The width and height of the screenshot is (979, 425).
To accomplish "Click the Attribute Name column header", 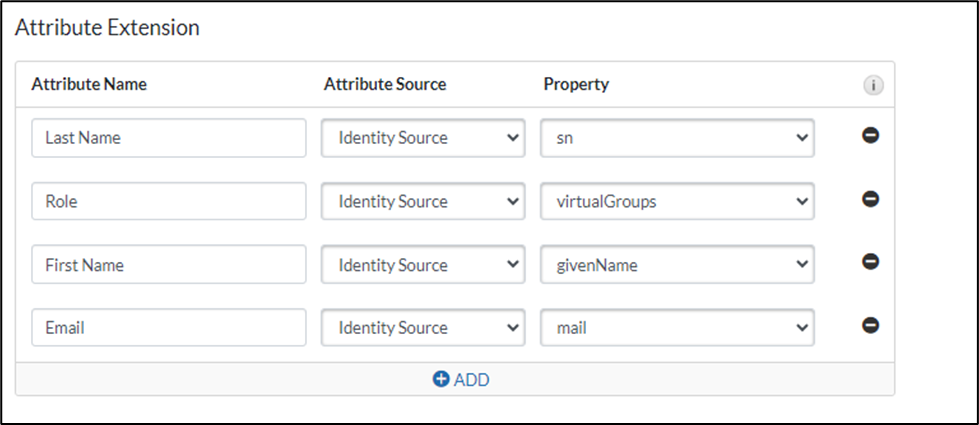I will tap(89, 85).
